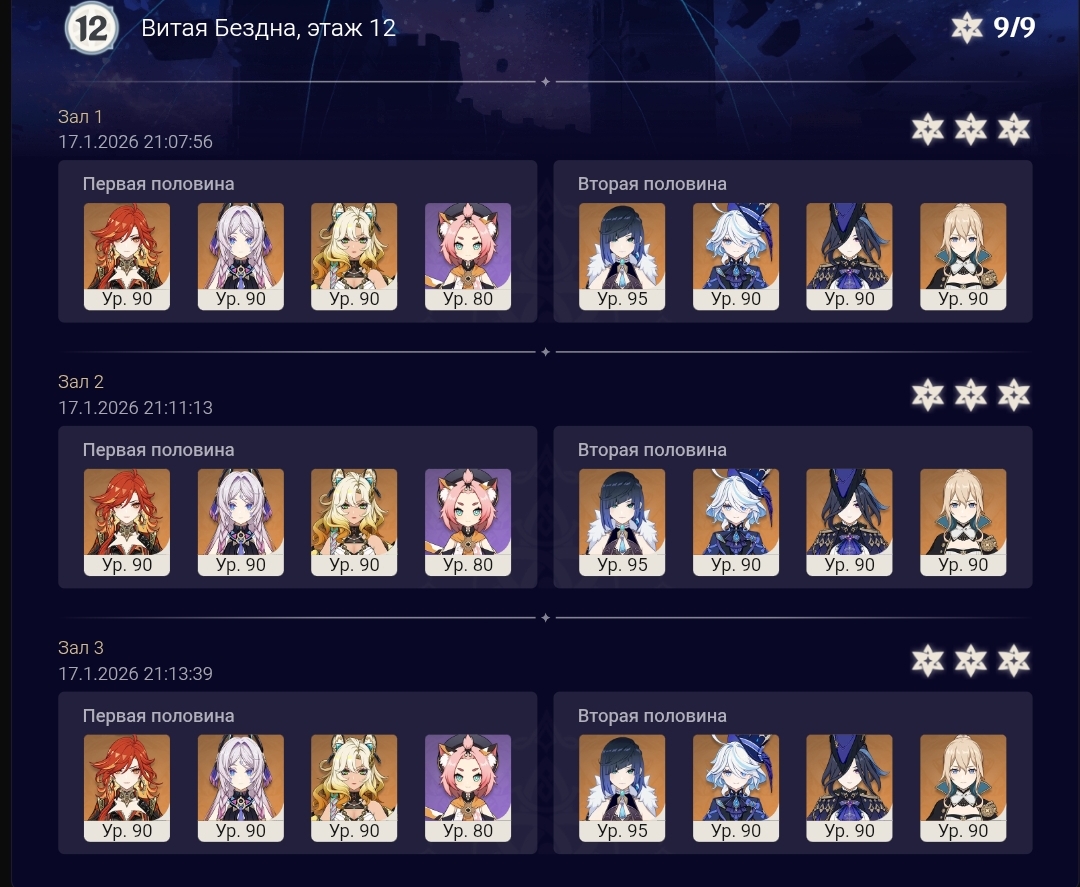Viewport: 1080px width, 887px height.
Task: Open the level 95 character portrait in Зал 2
Action: coord(622,522)
